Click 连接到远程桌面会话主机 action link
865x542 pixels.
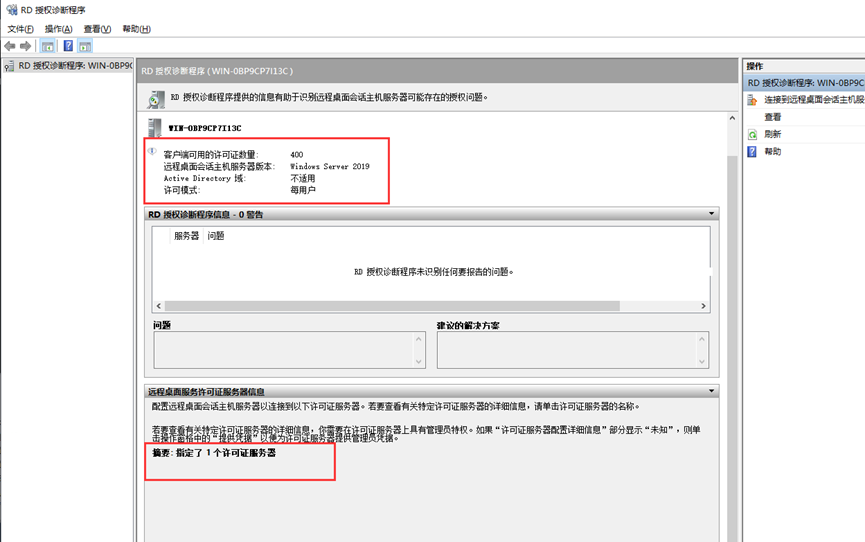814,100
